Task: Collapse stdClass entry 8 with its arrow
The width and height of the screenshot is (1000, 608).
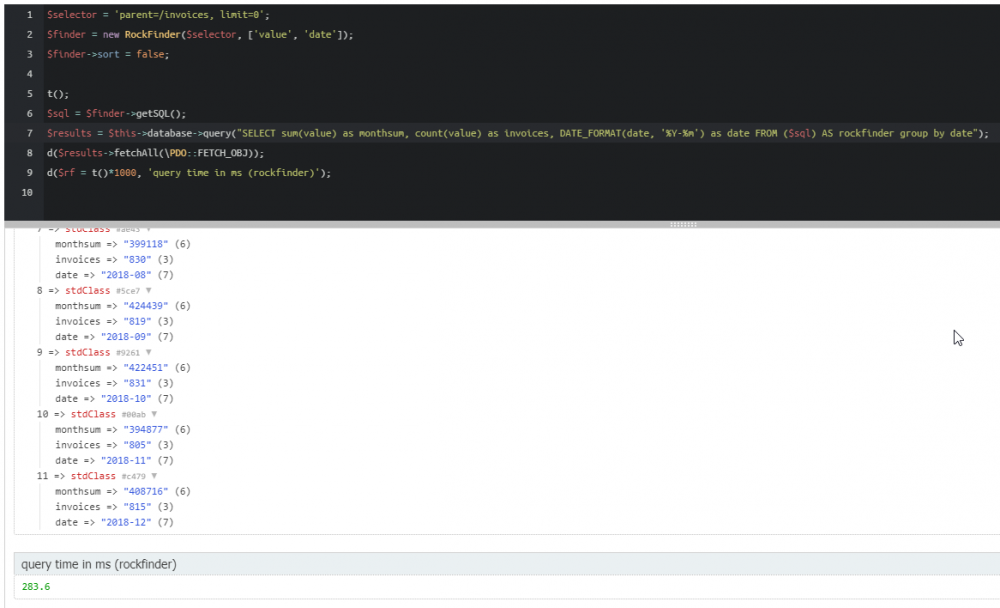Action: pyautogui.click(x=149, y=291)
